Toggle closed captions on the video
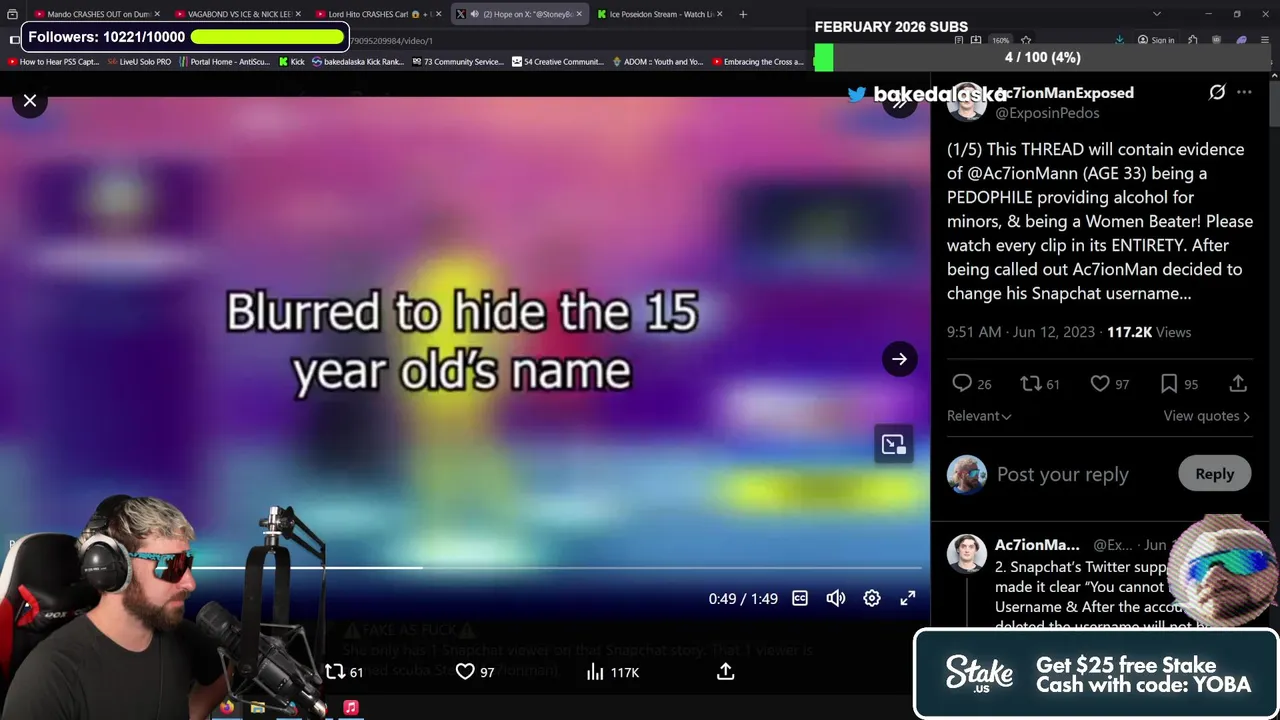The image size is (1280, 720). click(800, 598)
